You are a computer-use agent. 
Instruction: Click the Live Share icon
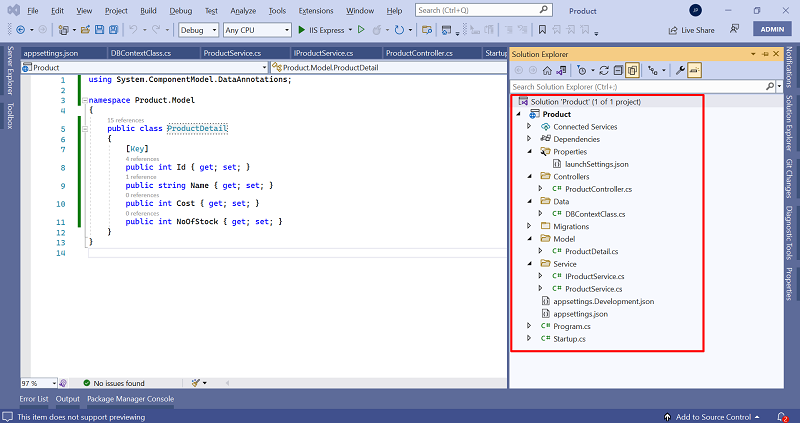671,31
